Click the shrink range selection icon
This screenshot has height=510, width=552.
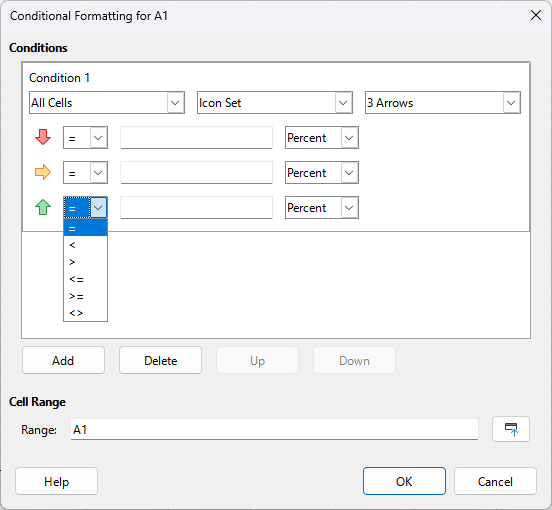pos(511,429)
